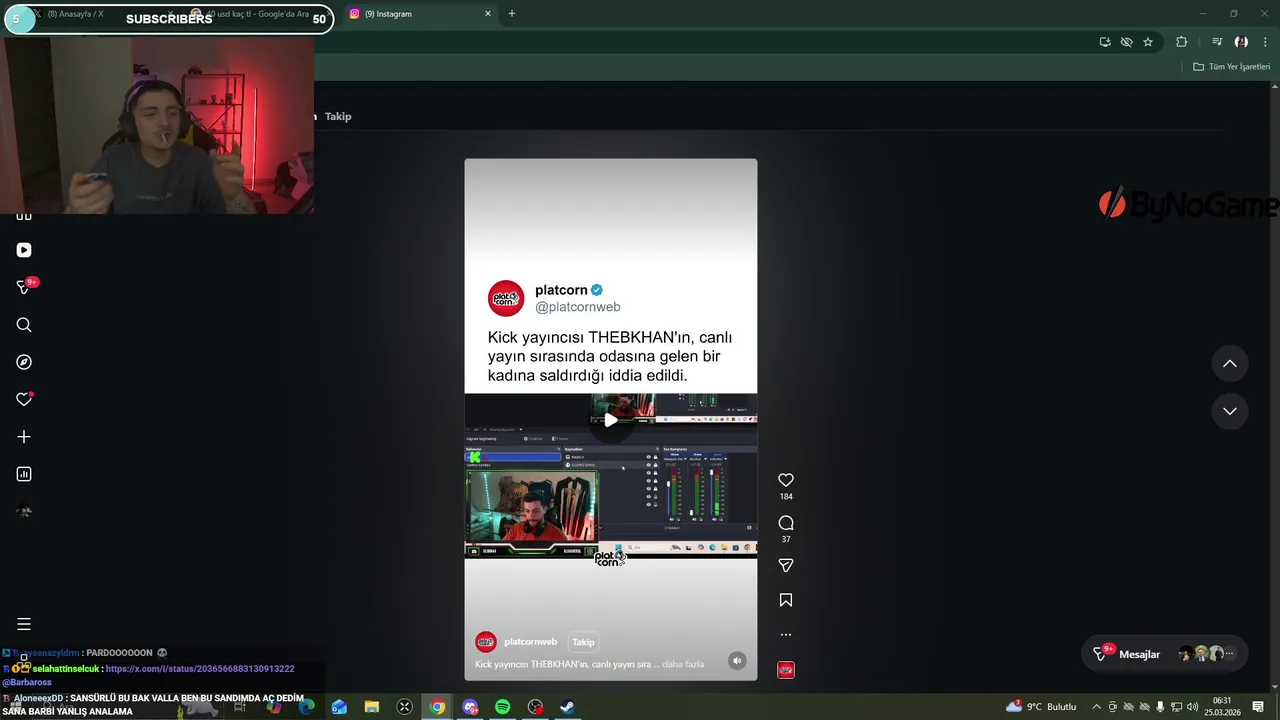Go to next reel with down arrow

coord(1230,411)
